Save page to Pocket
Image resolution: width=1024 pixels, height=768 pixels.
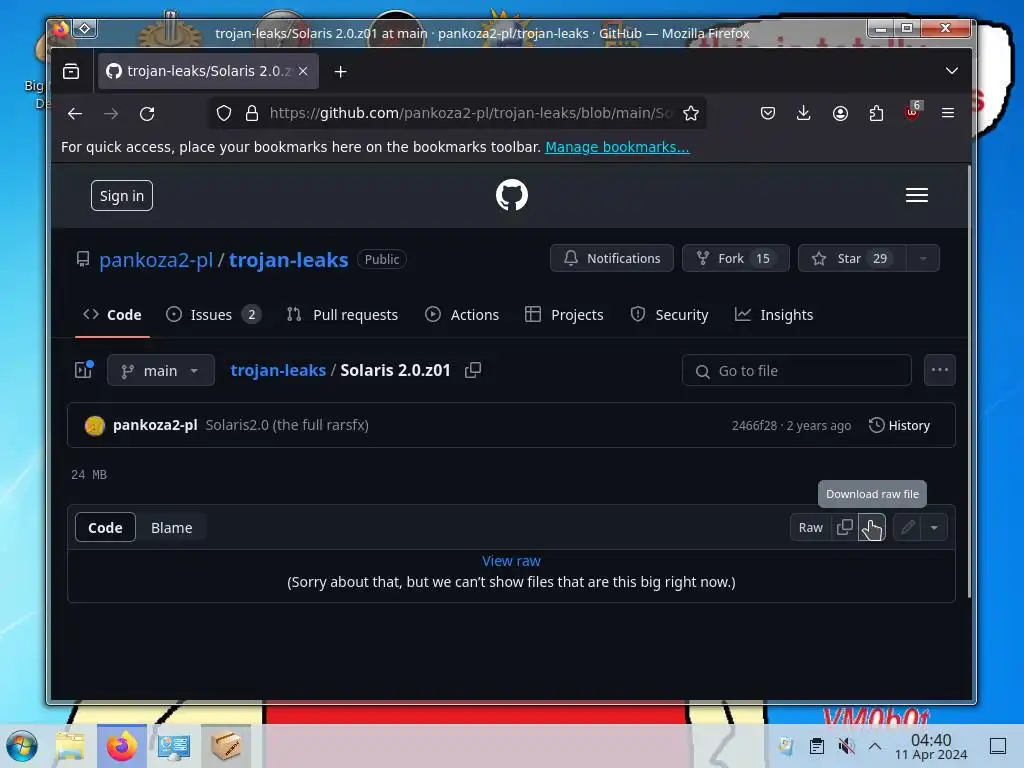tap(767, 114)
